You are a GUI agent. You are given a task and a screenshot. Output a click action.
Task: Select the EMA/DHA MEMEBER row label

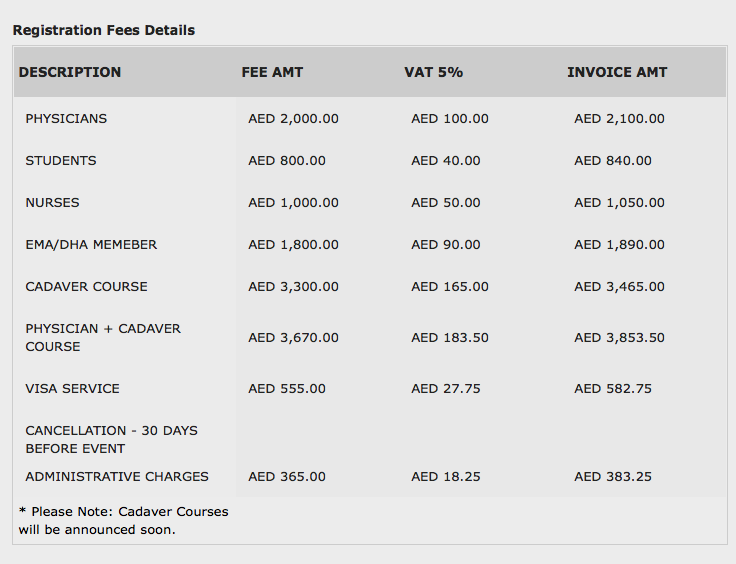tap(91, 244)
